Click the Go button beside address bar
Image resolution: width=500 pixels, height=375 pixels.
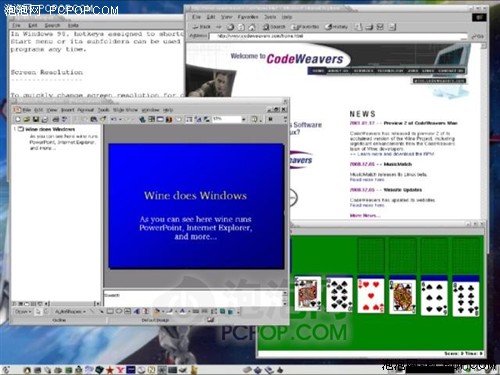pos(477,36)
